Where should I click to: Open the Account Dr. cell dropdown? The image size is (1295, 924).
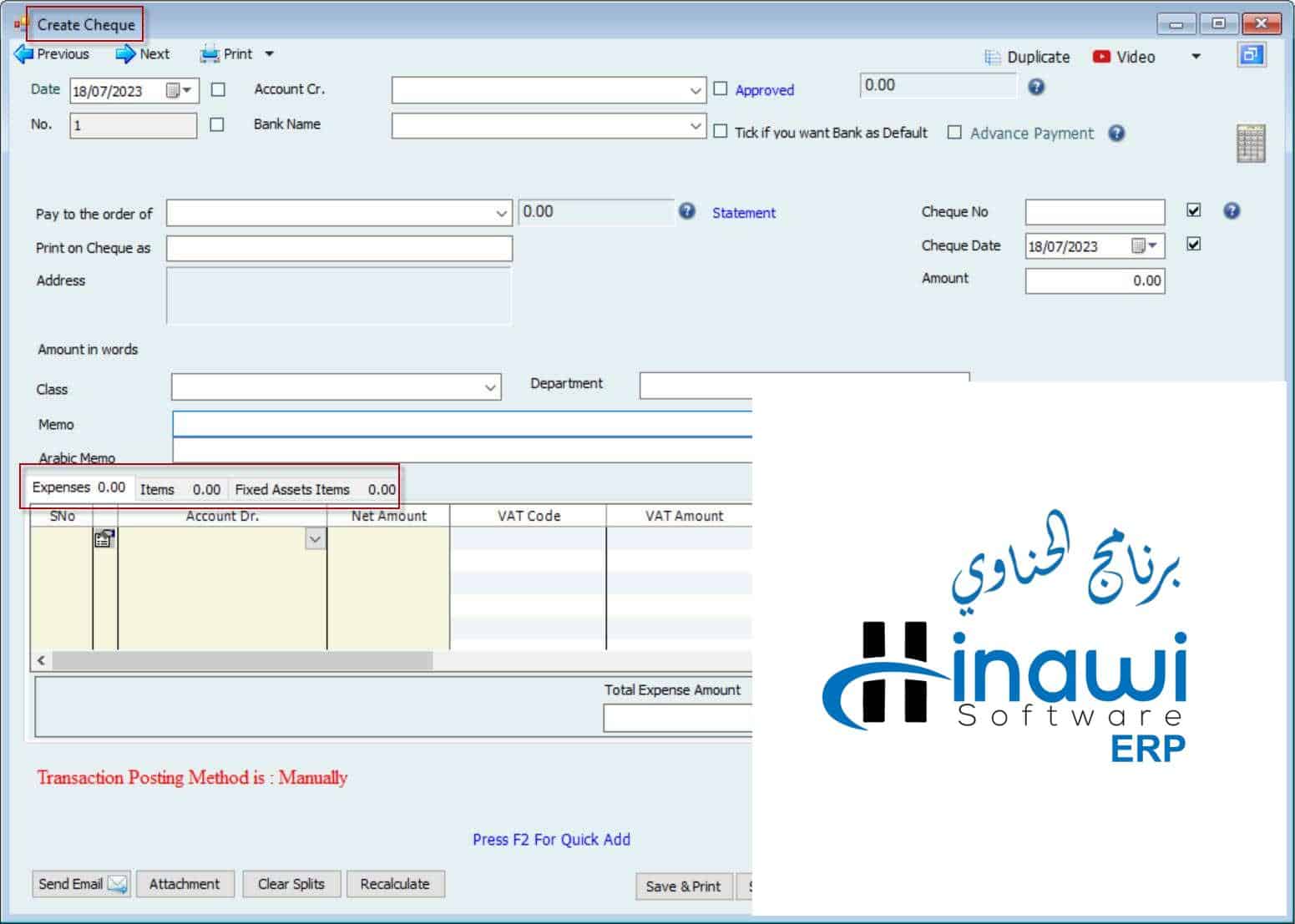[315, 539]
